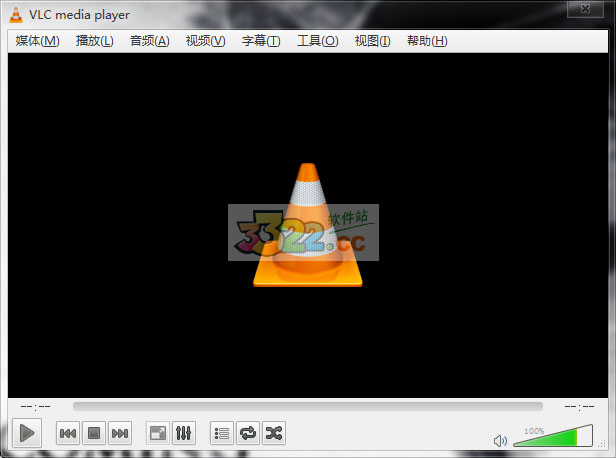Open the 音频(A) menu
Viewport: 616px width, 458px height.
coord(150,41)
